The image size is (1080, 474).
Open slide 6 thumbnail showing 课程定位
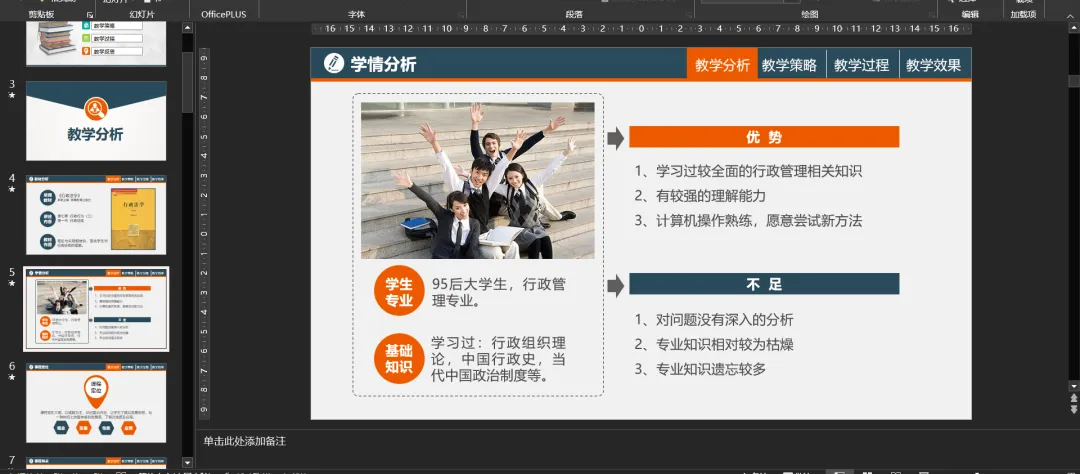pyautogui.click(x=96, y=403)
